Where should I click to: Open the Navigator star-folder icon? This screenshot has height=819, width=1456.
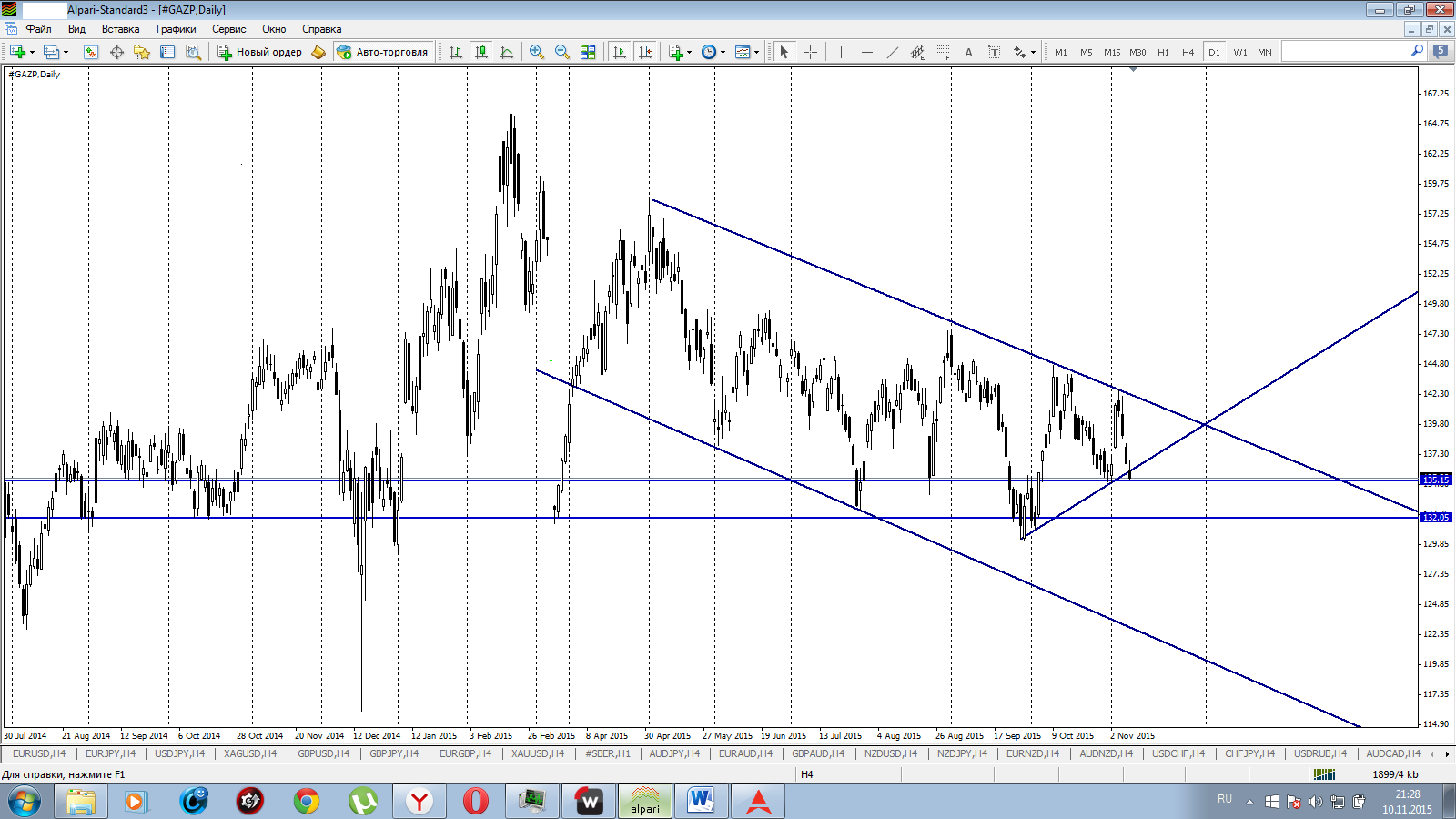click(x=142, y=52)
